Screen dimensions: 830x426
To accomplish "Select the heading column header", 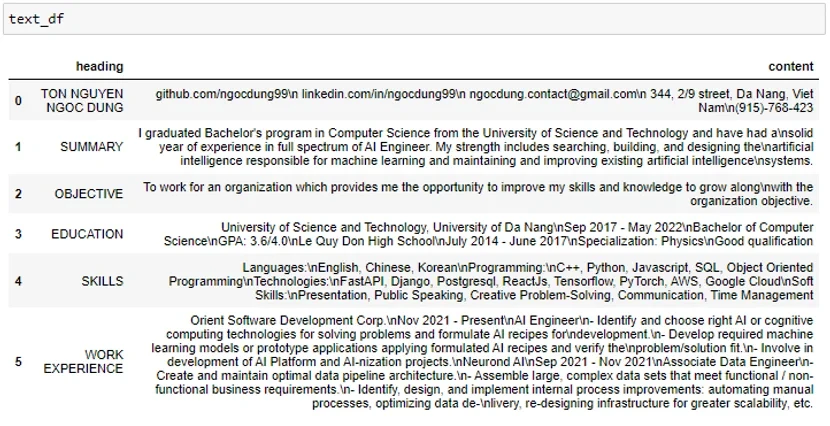I will pos(100,66).
